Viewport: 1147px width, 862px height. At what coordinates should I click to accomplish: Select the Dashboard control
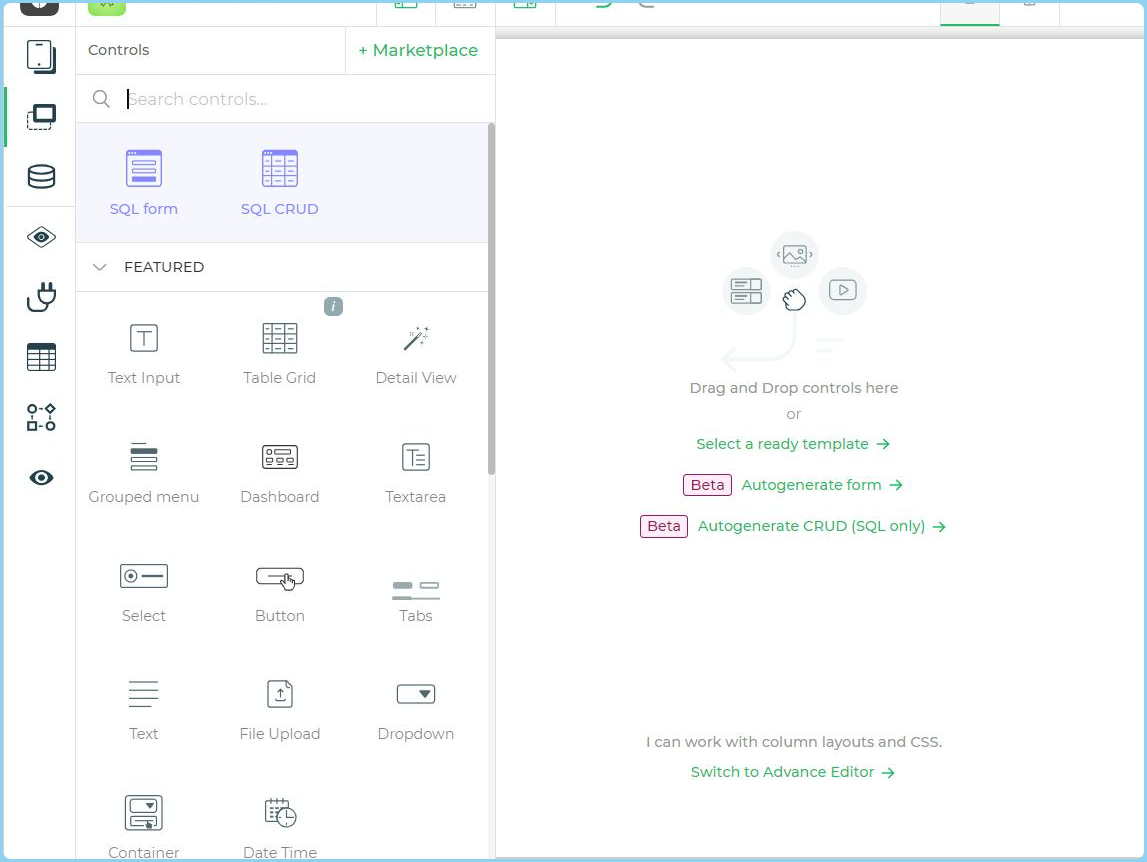click(x=279, y=458)
